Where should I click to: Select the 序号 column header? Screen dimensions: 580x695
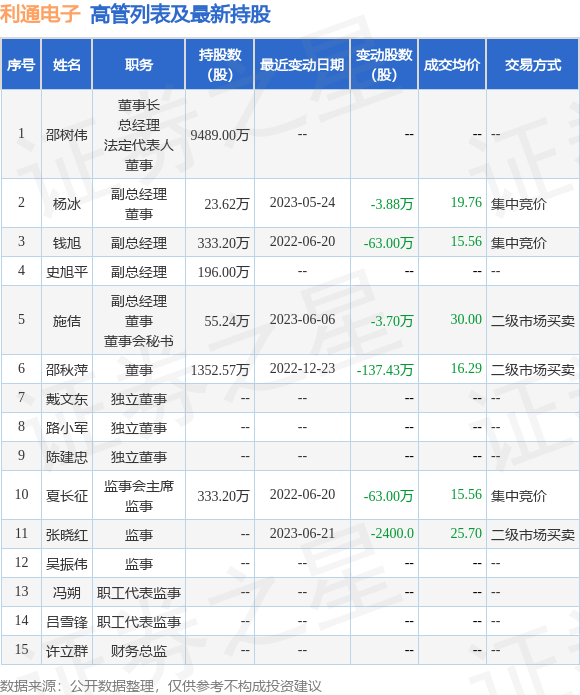click(21, 65)
